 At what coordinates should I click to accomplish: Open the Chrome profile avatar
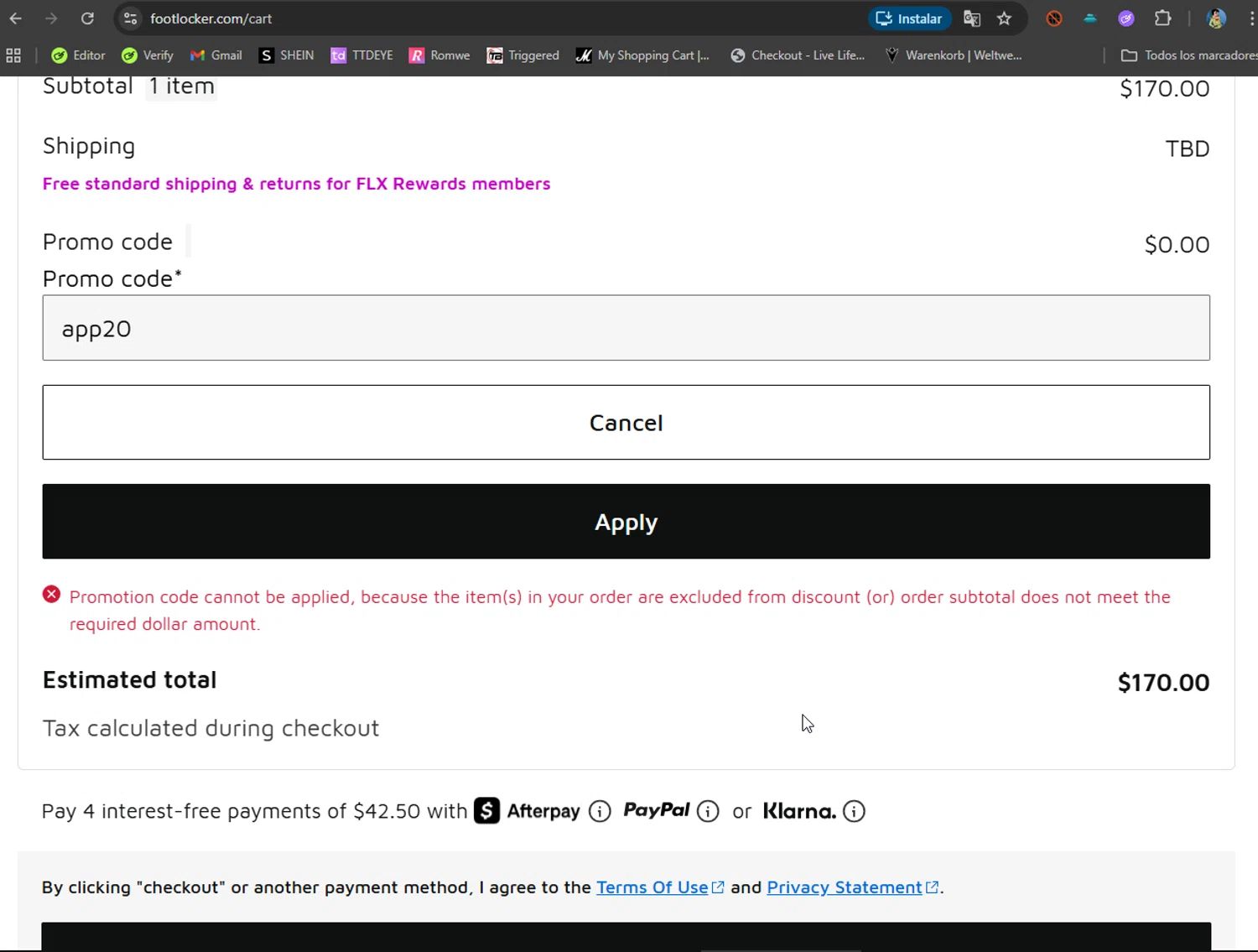click(1216, 18)
